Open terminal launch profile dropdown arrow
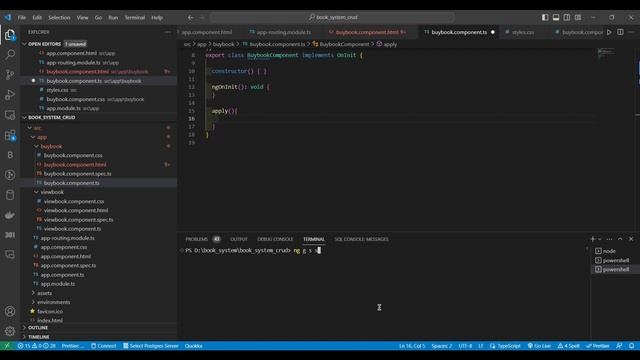 pyautogui.click(x=600, y=239)
